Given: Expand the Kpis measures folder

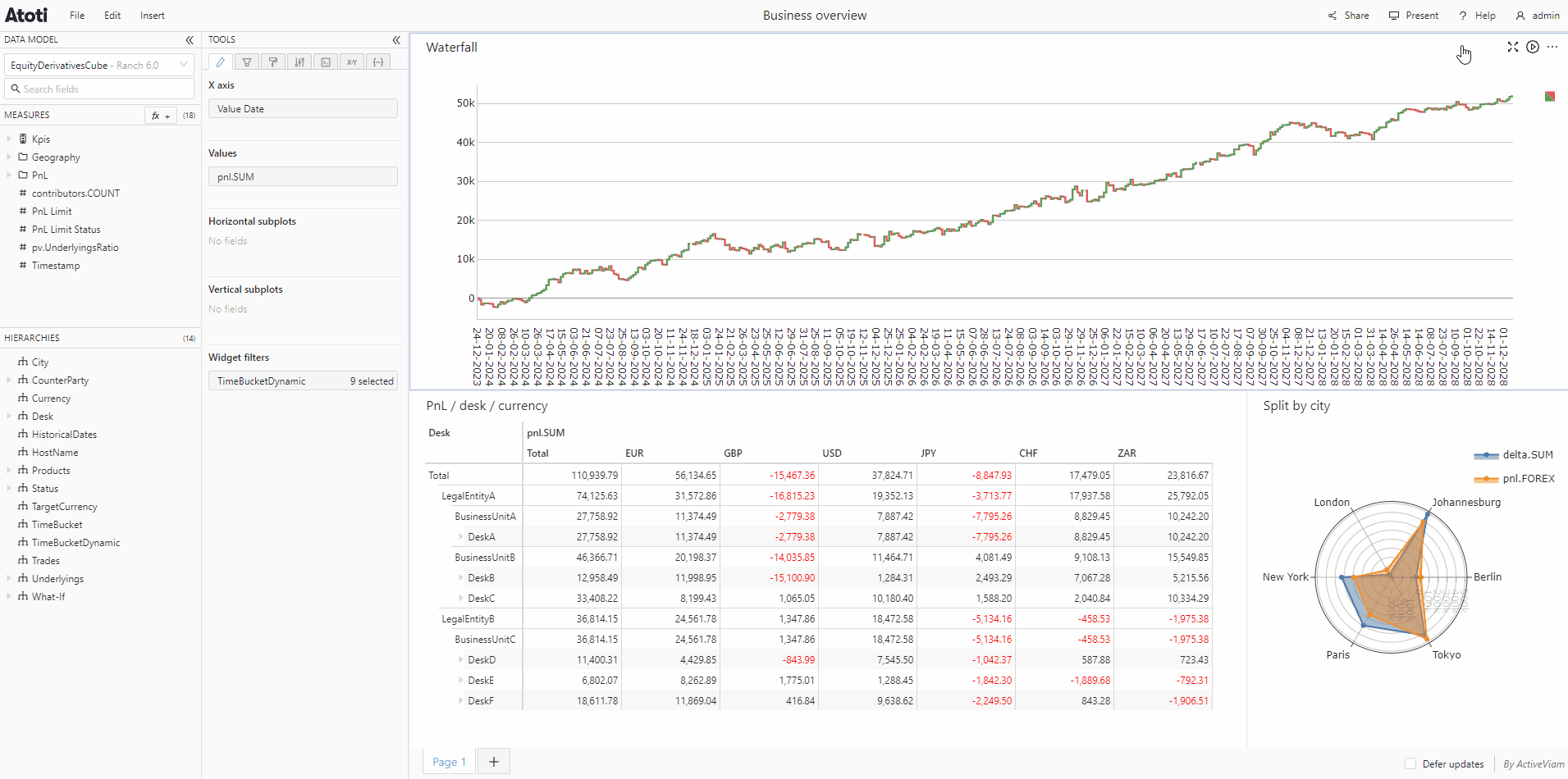Looking at the screenshot, I should [x=9, y=139].
